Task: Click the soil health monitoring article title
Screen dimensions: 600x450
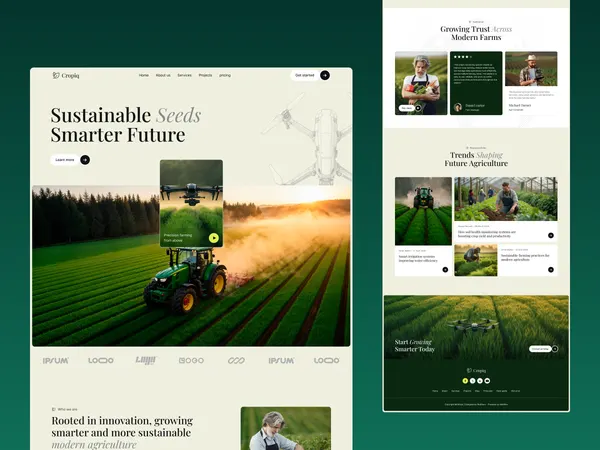Action: click(x=487, y=234)
